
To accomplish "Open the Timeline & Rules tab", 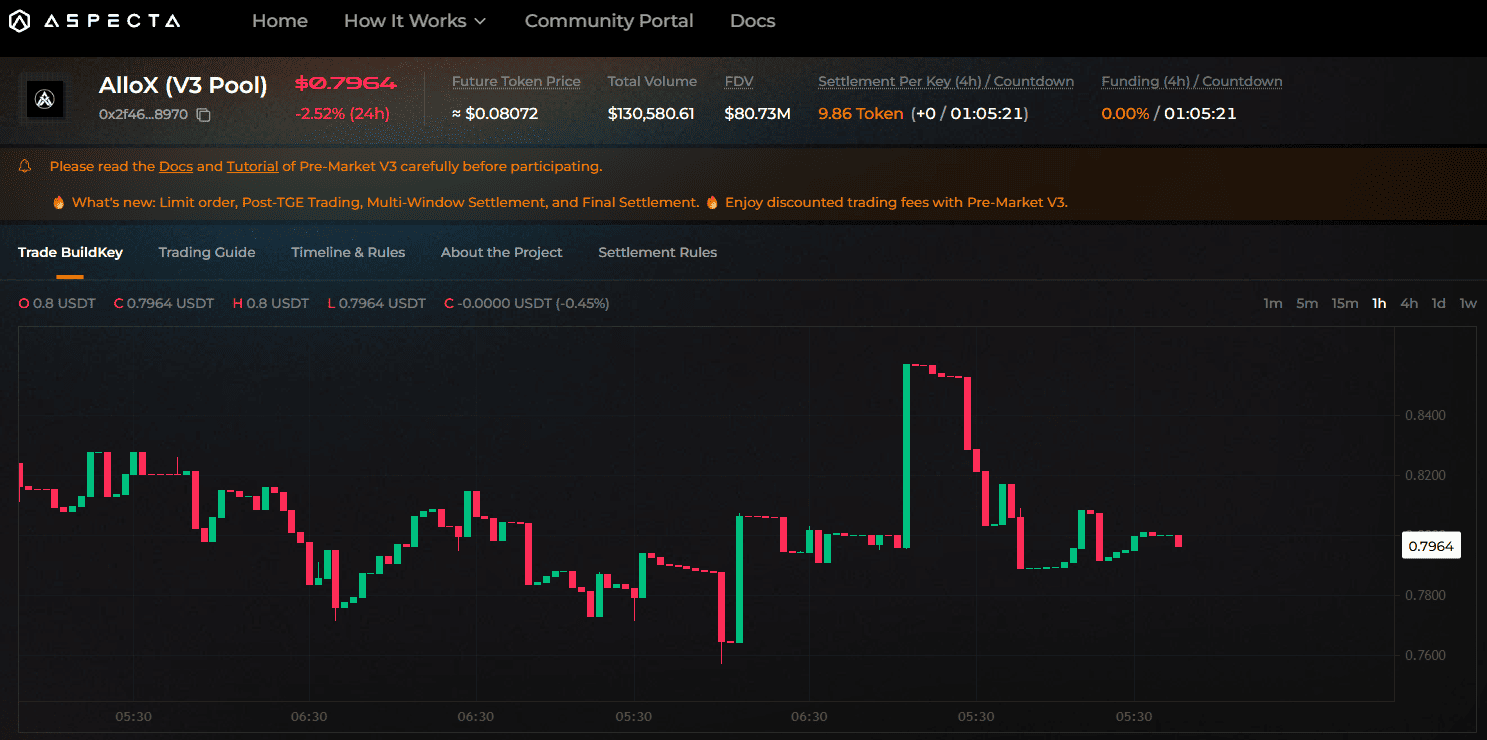I will (348, 252).
